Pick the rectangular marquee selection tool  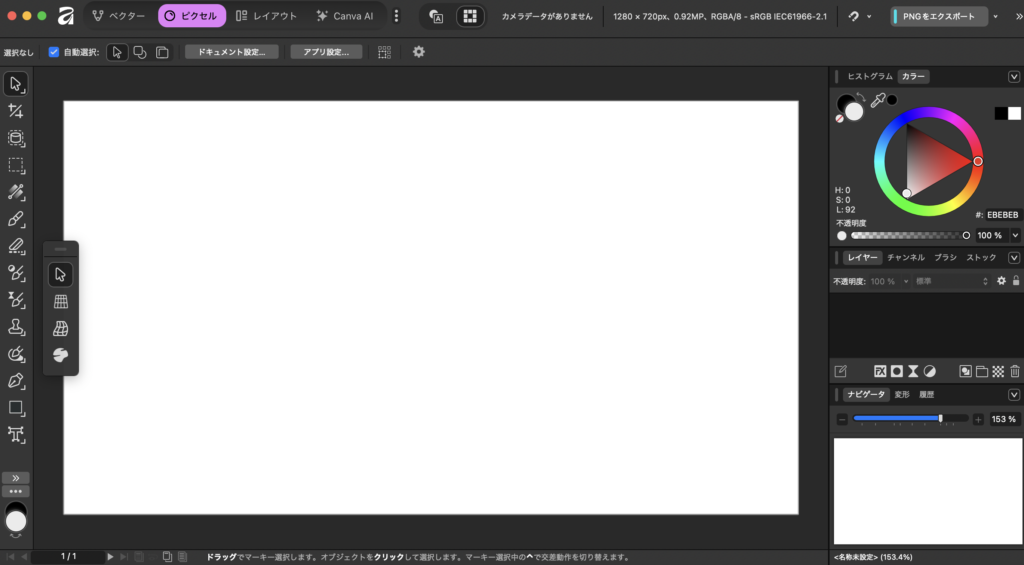point(16,165)
